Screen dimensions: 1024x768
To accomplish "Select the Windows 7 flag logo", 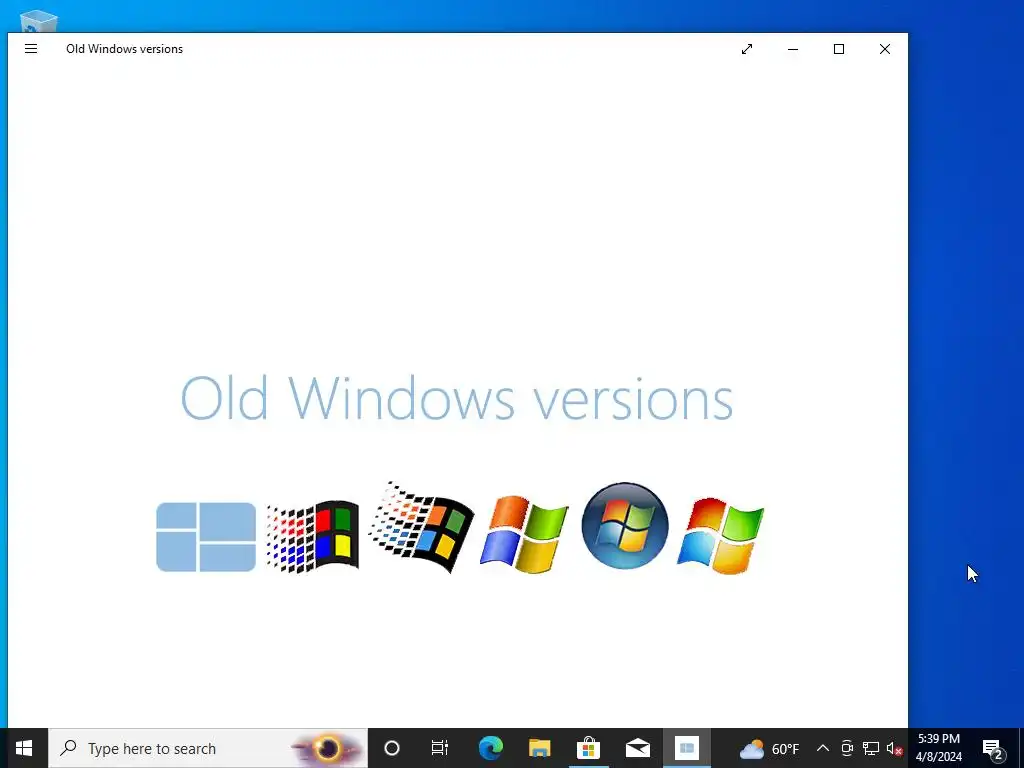I will (720, 536).
